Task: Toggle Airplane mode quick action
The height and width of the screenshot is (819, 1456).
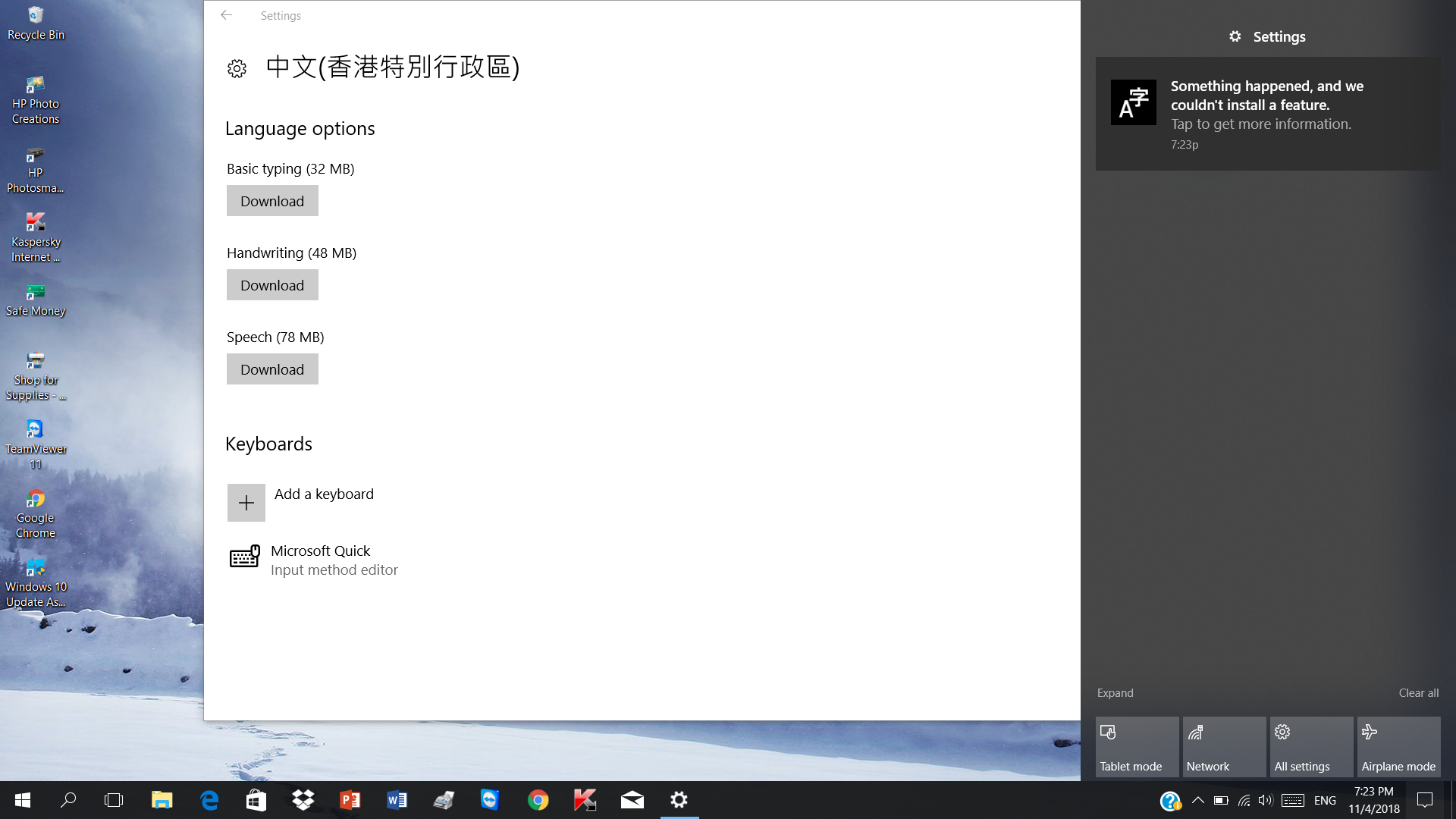Action: (1398, 747)
